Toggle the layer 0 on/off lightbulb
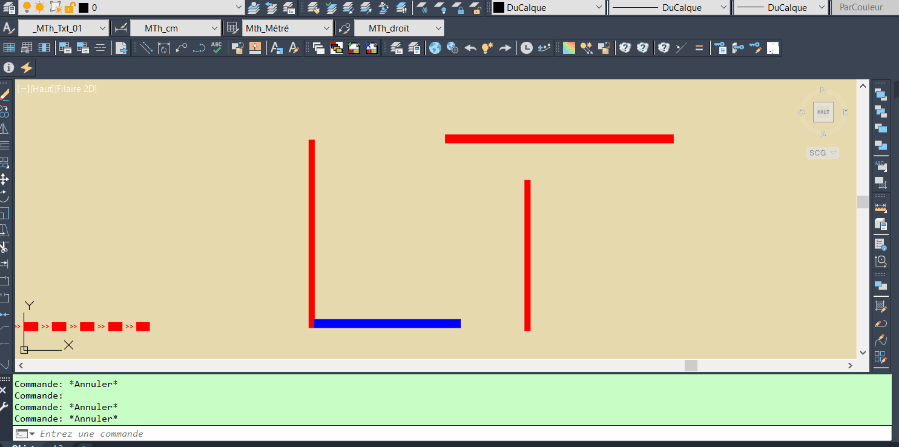 [x=27, y=7]
